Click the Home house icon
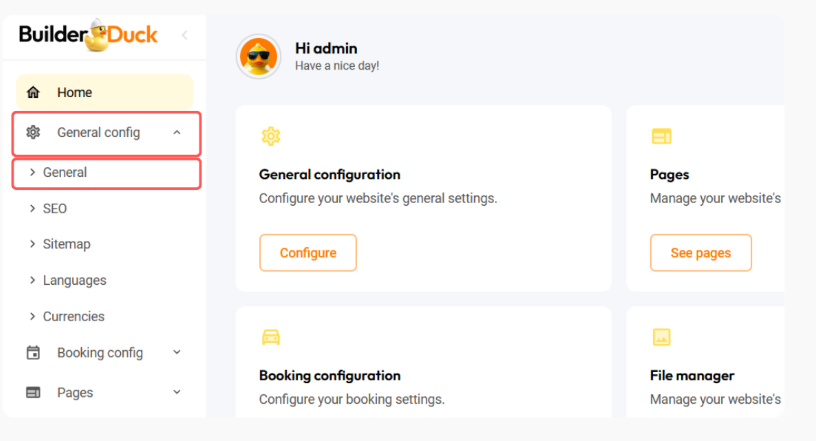The image size is (816, 441). tap(33, 93)
